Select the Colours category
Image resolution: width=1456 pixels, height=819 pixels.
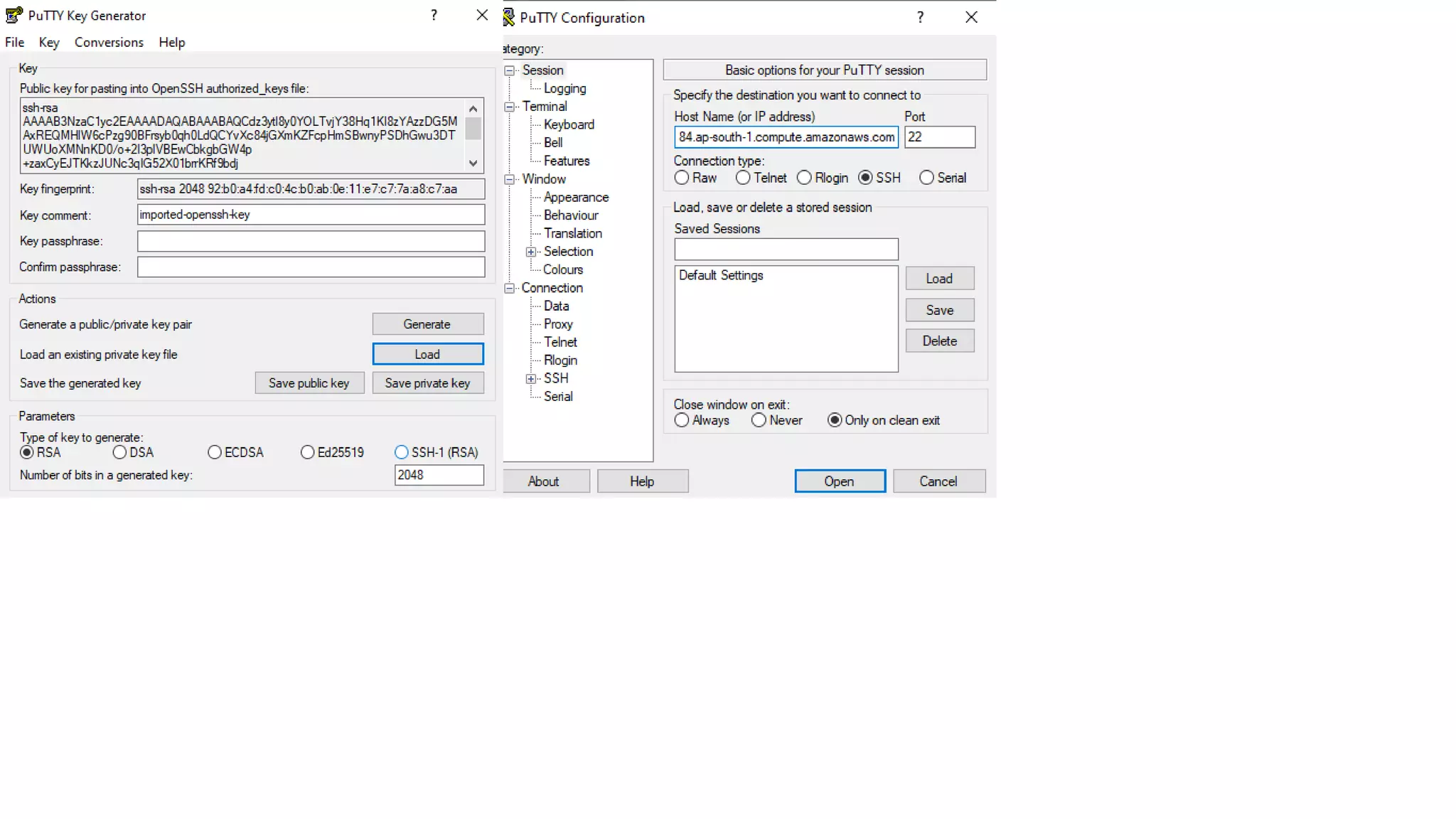pos(562,269)
